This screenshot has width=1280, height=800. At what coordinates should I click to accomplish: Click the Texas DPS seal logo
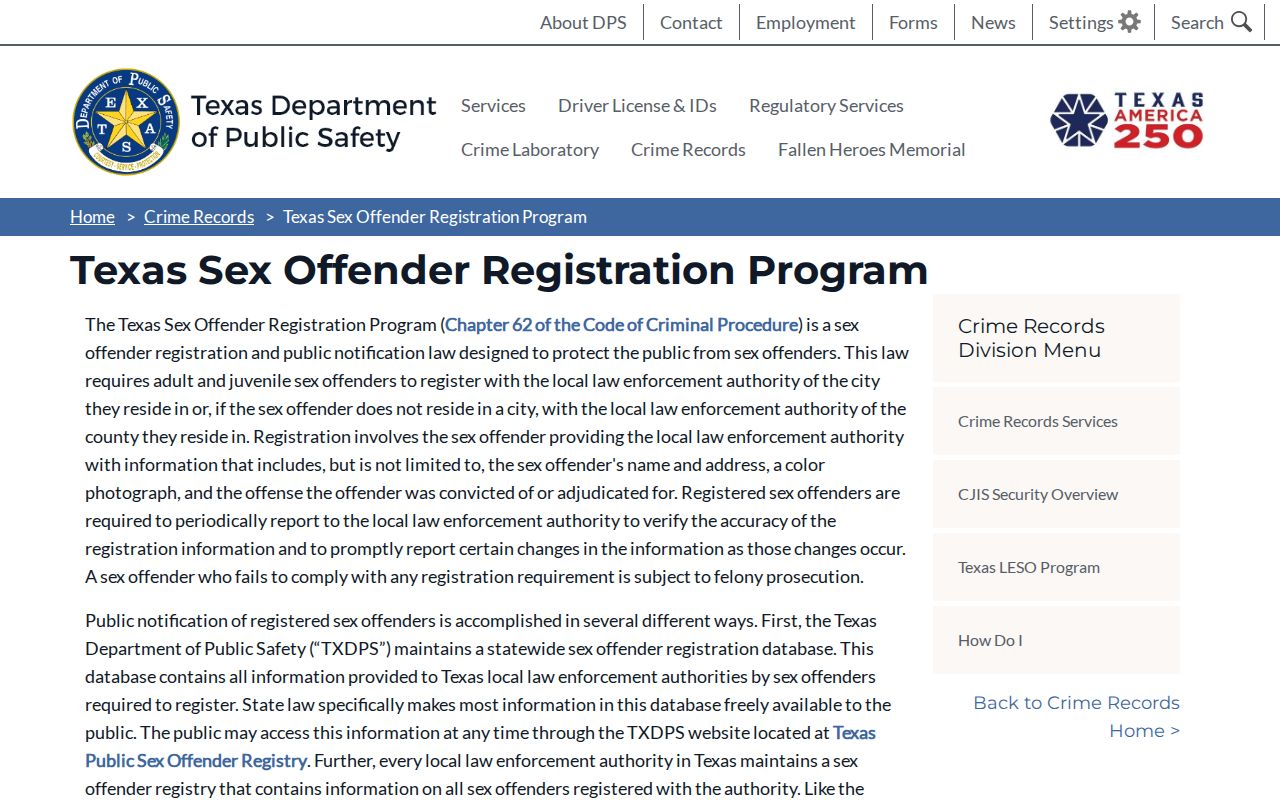[126, 122]
